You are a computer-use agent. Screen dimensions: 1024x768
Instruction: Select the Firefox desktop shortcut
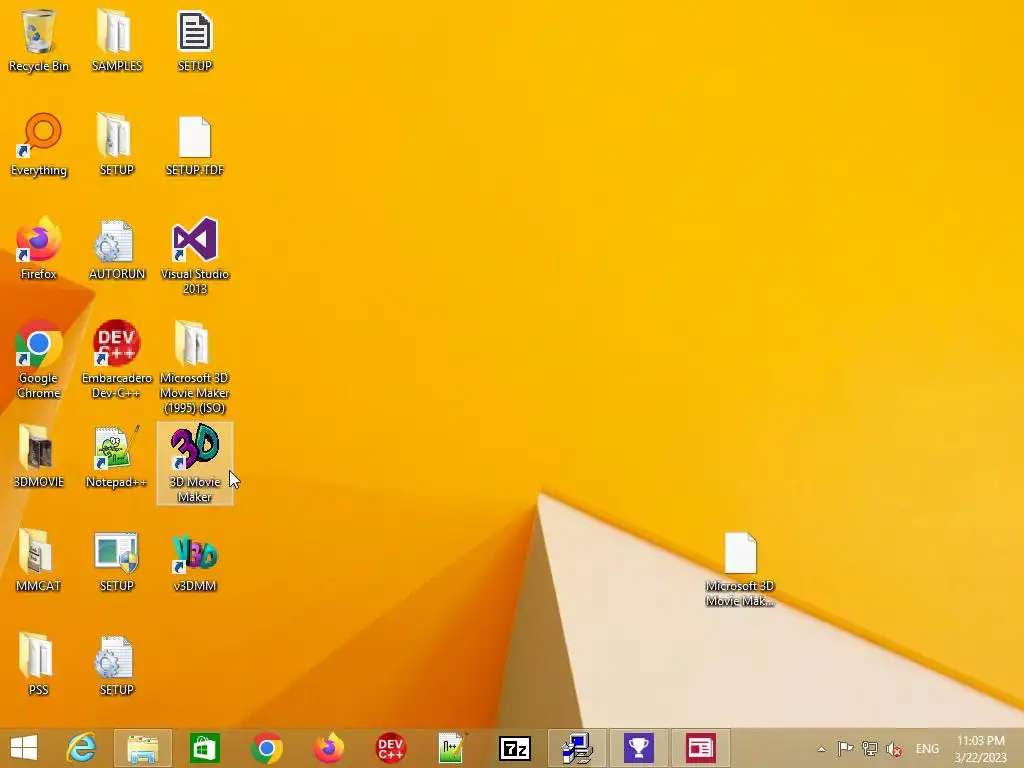(x=39, y=248)
